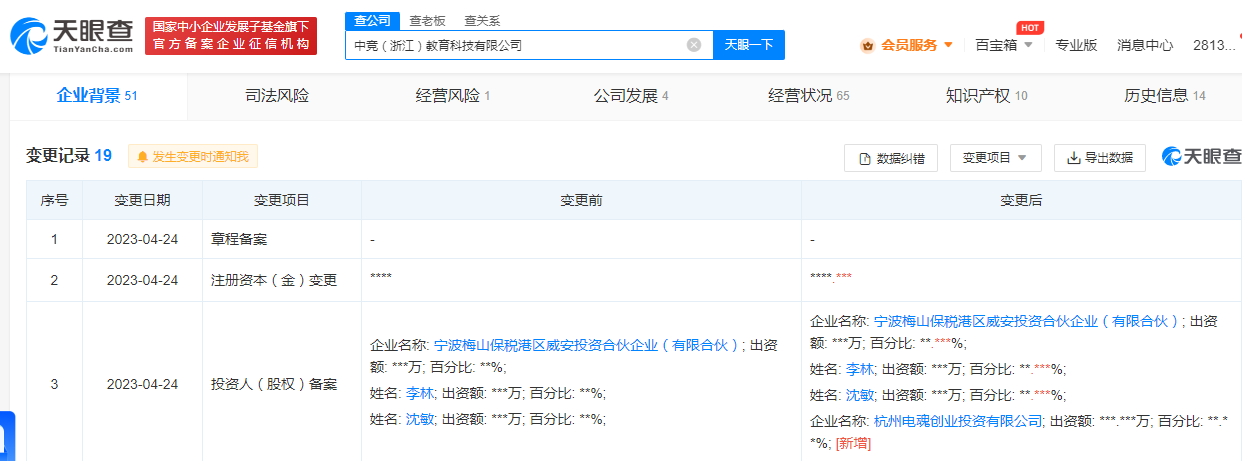1242x461 pixels.
Task: Open the 变更项目 filter dropdown
Action: pyautogui.click(x=995, y=158)
